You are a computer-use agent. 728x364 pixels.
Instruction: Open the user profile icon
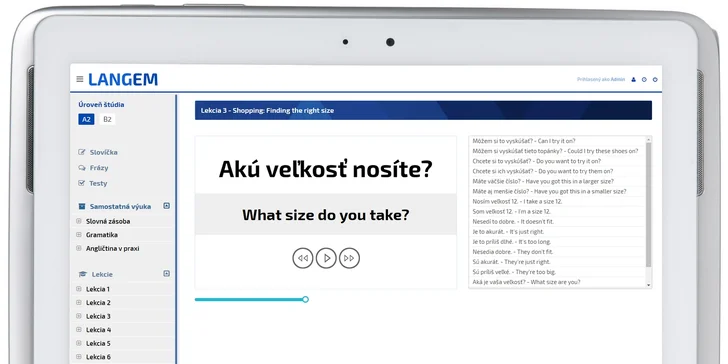(x=634, y=79)
